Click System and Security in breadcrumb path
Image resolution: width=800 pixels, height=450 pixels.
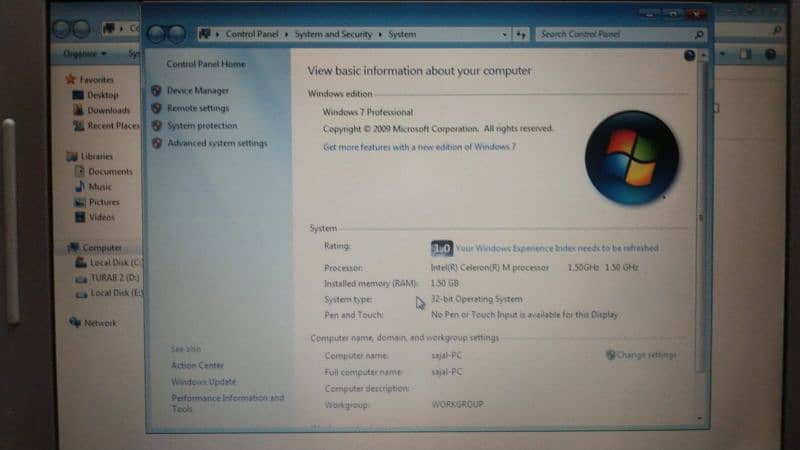coord(333,34)
